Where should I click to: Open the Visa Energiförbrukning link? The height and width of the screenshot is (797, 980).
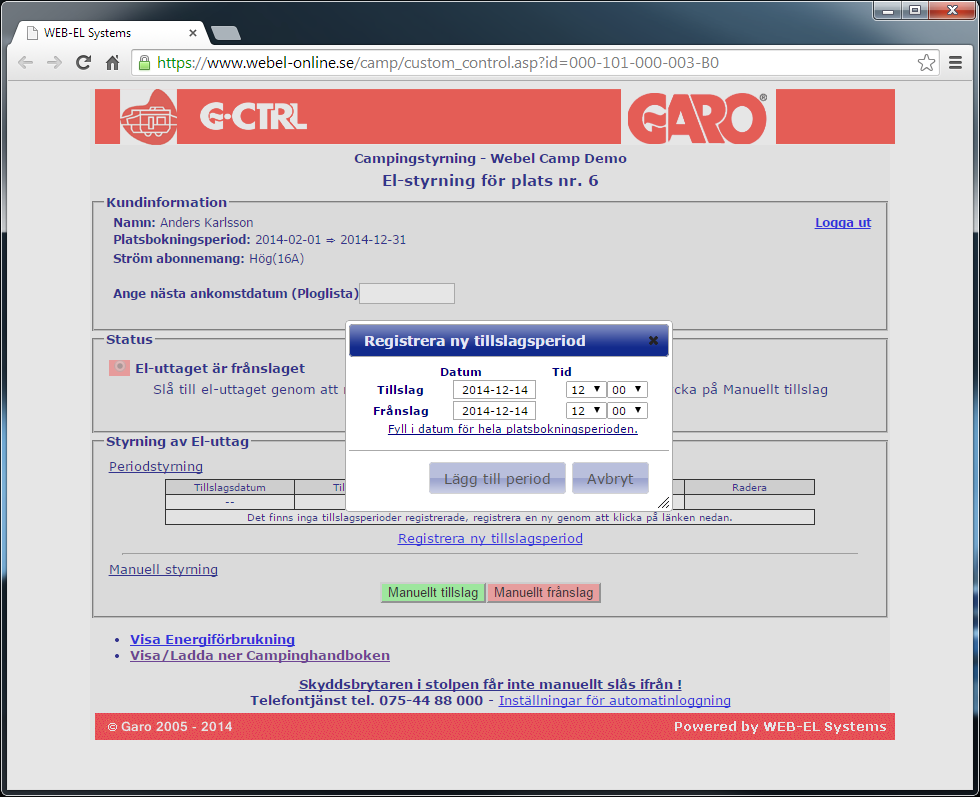pos(212,639)
